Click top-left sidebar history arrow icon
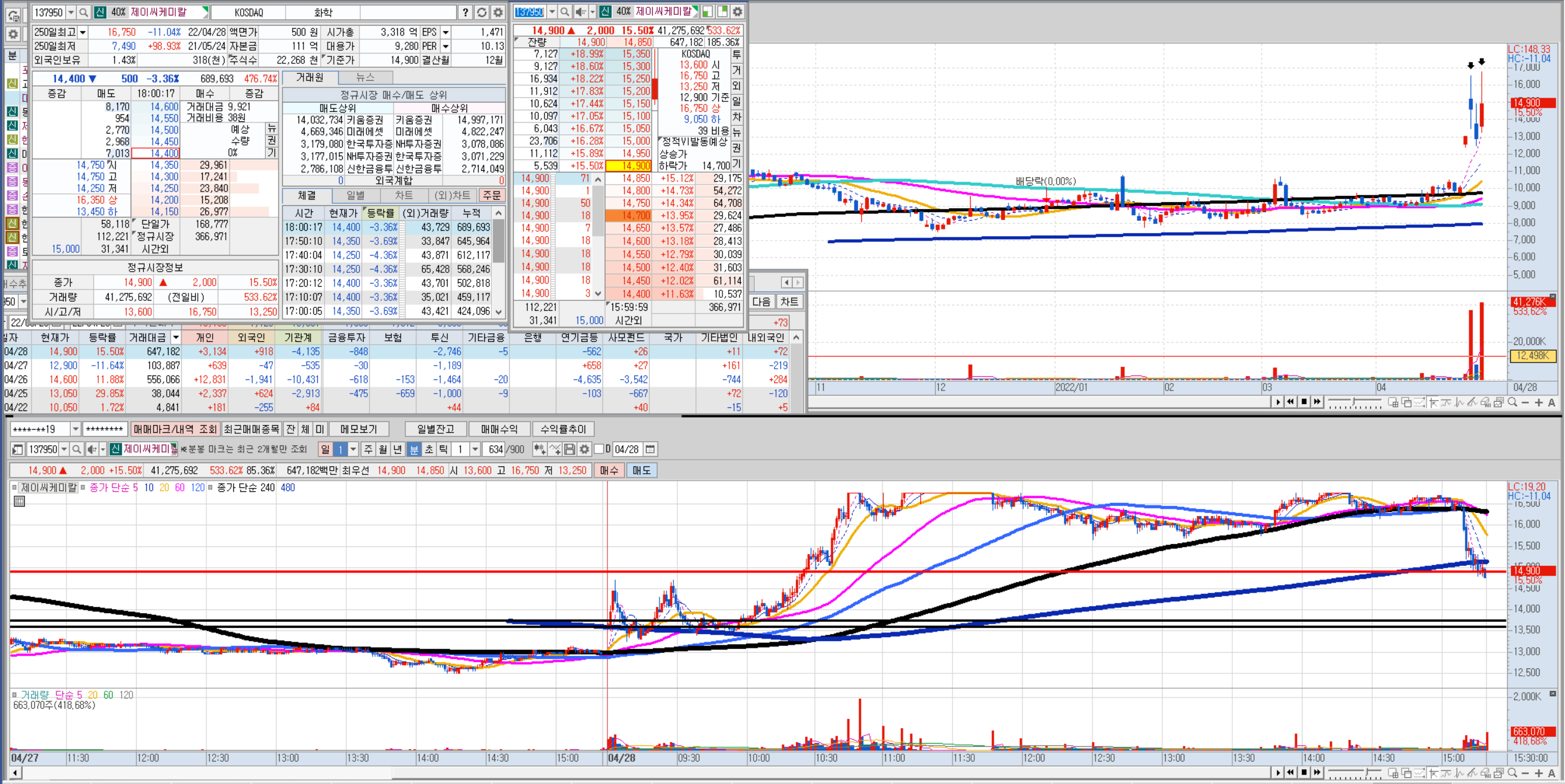Image resolution: width=1565 pixels, height=784 pixels. point(13,16)
